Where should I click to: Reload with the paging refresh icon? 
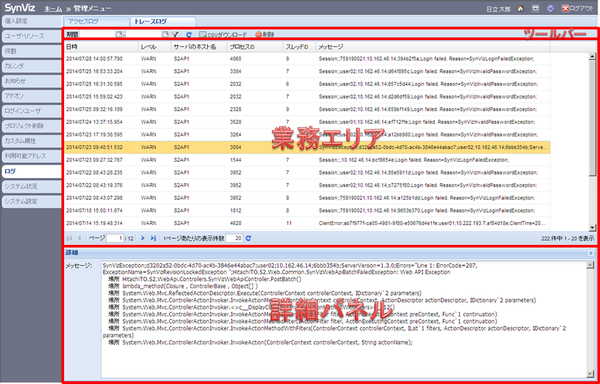pyautogui.click(x=248, y=238)
